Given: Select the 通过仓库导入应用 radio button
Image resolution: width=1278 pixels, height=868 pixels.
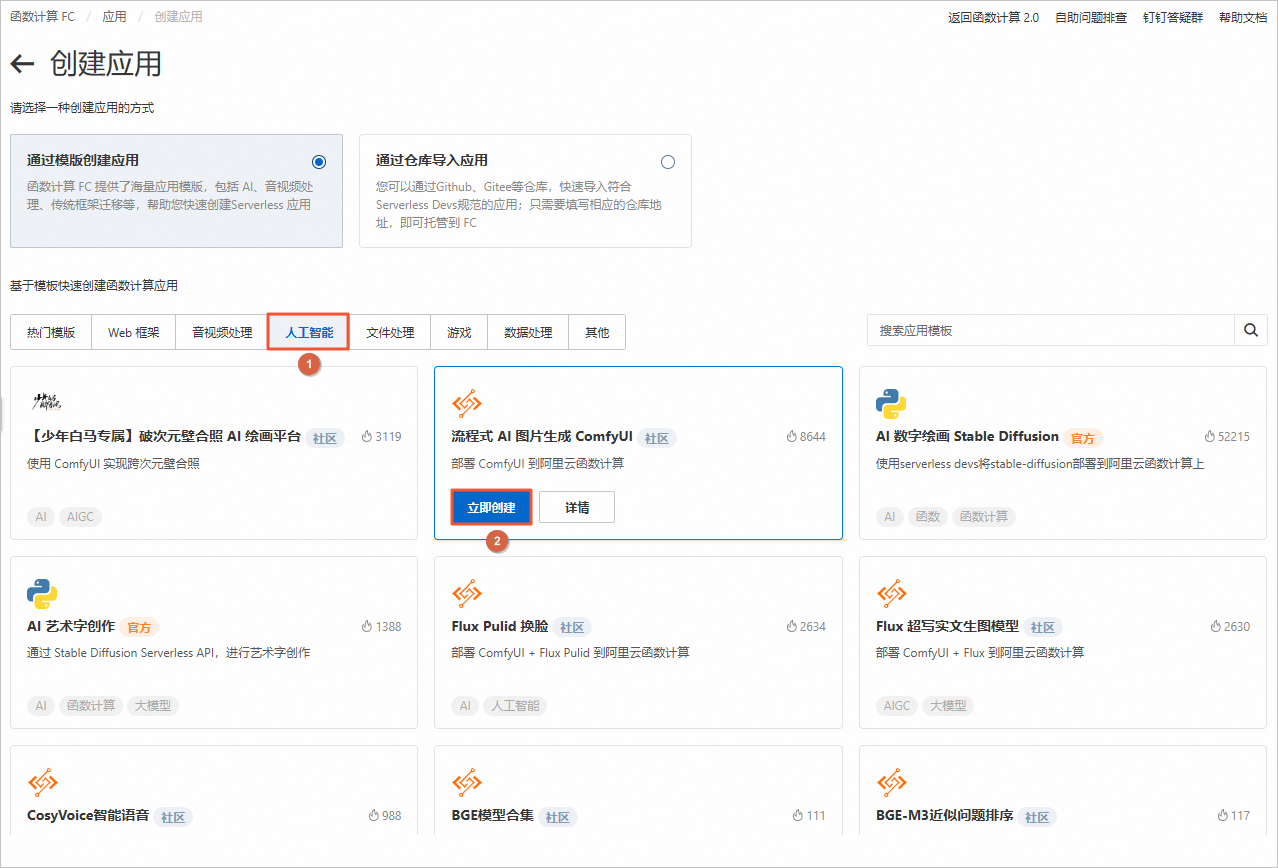Looking at the screenshot, I should tap(668, 162).
